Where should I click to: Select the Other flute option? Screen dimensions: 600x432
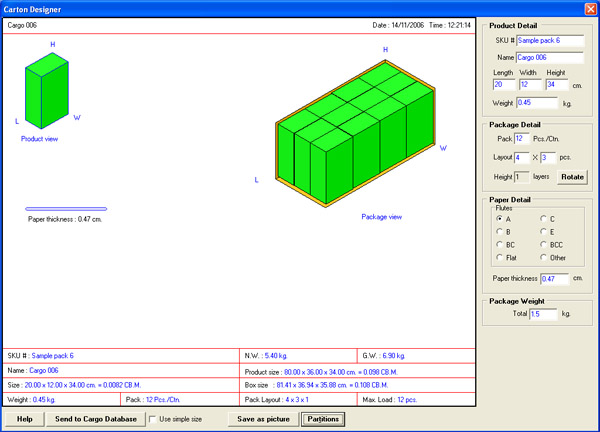click(x=543, y=258)
